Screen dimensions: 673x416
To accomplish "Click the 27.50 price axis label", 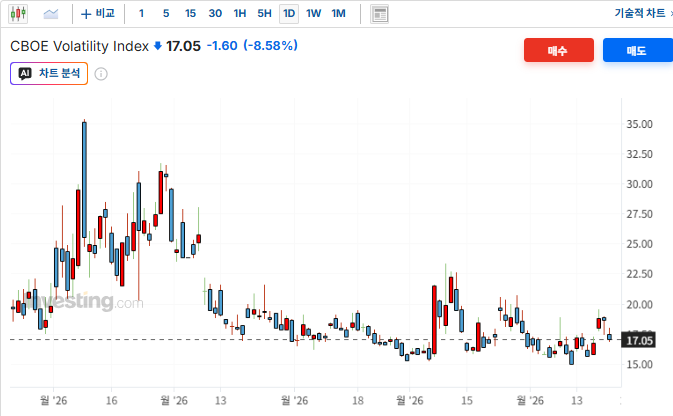I will pos(639,214).
